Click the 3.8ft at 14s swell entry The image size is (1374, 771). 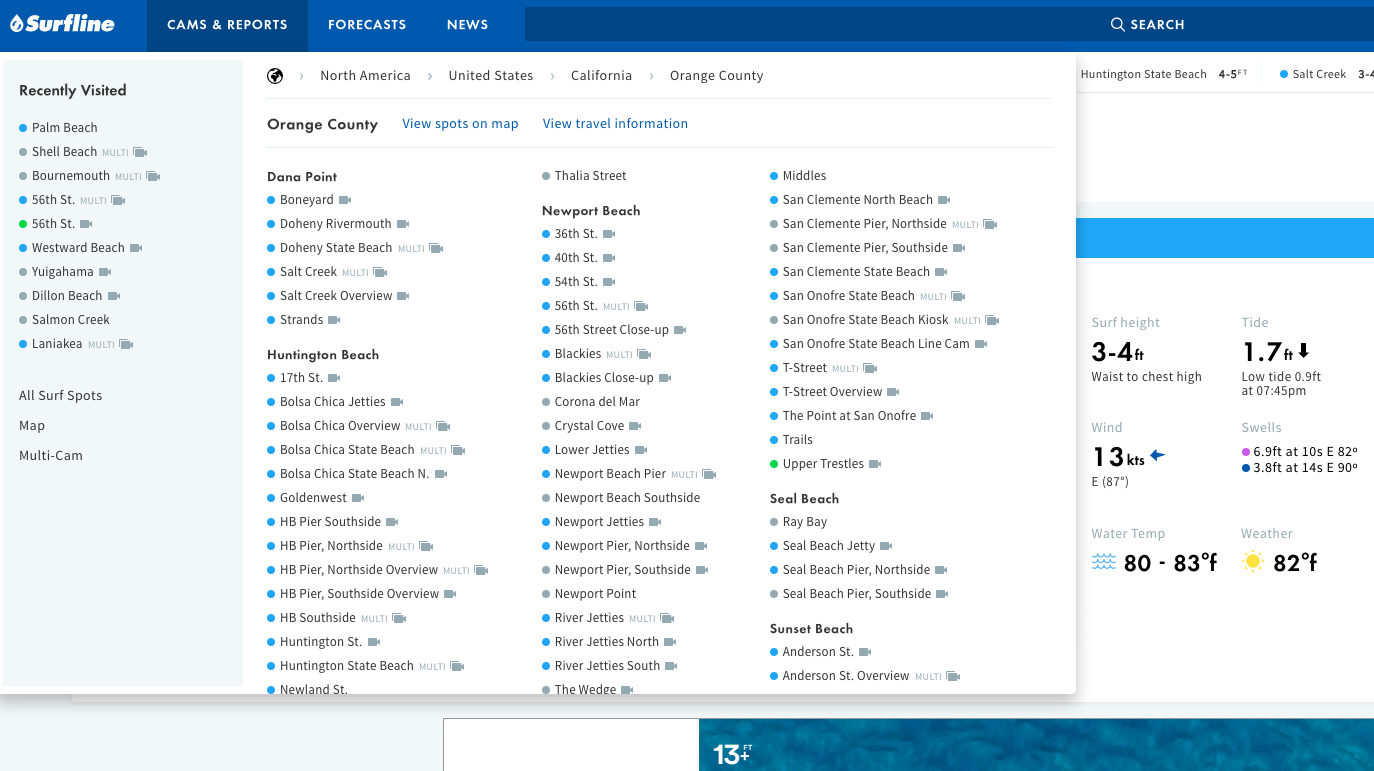click(x=1305, y=467)
